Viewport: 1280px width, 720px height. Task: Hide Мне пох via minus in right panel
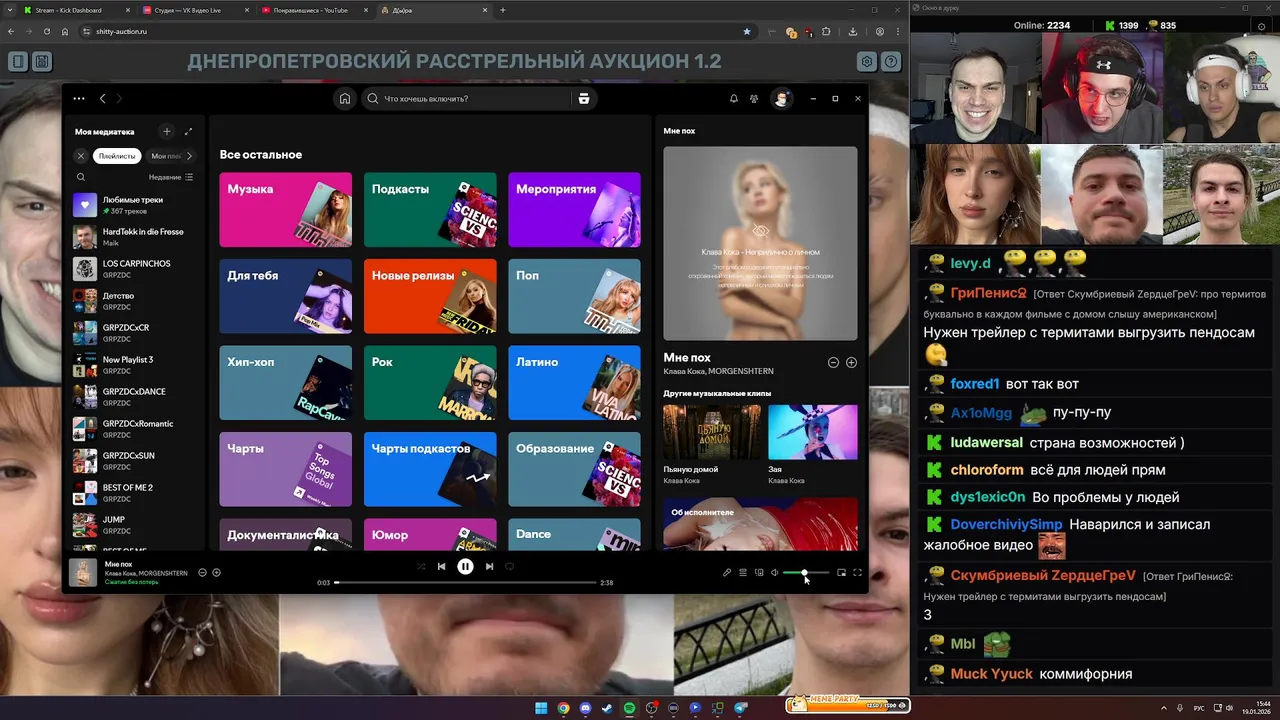(x=833, y=363)
